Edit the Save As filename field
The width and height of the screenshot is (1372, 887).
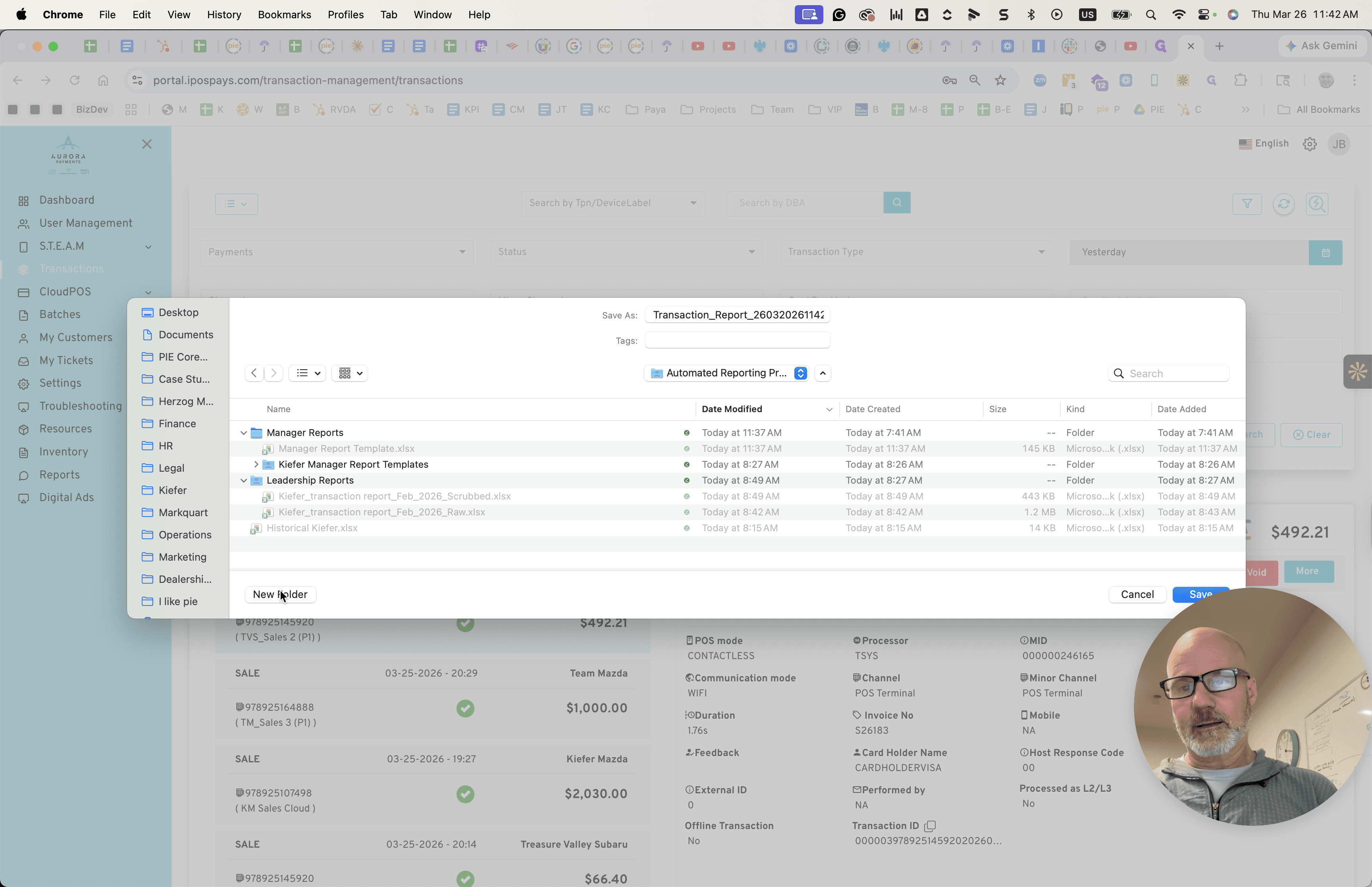coord(737,314)
